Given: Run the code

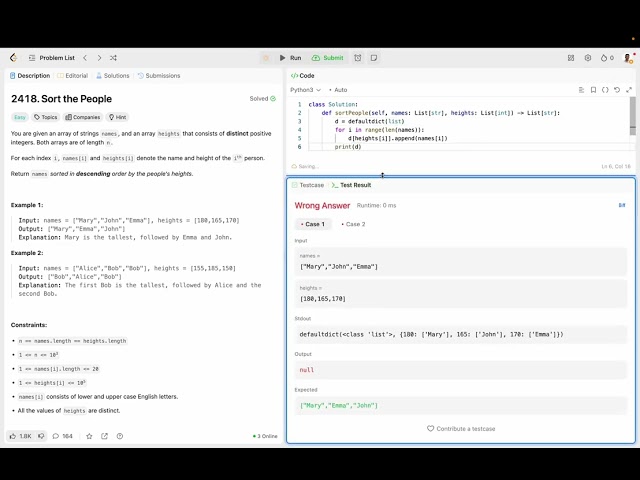Looking at the screenshot, I should click(x=290, y=58).
